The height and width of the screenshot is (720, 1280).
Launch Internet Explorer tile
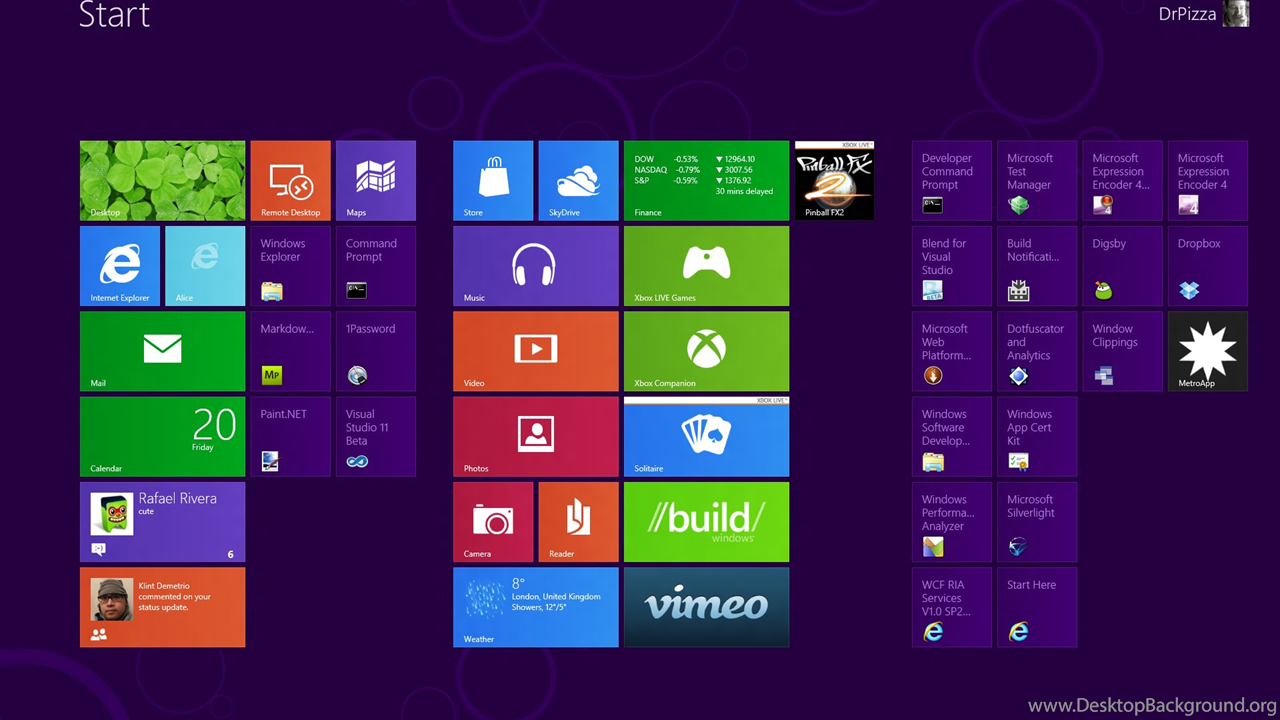pyautogui.click(x=120, y=266)
